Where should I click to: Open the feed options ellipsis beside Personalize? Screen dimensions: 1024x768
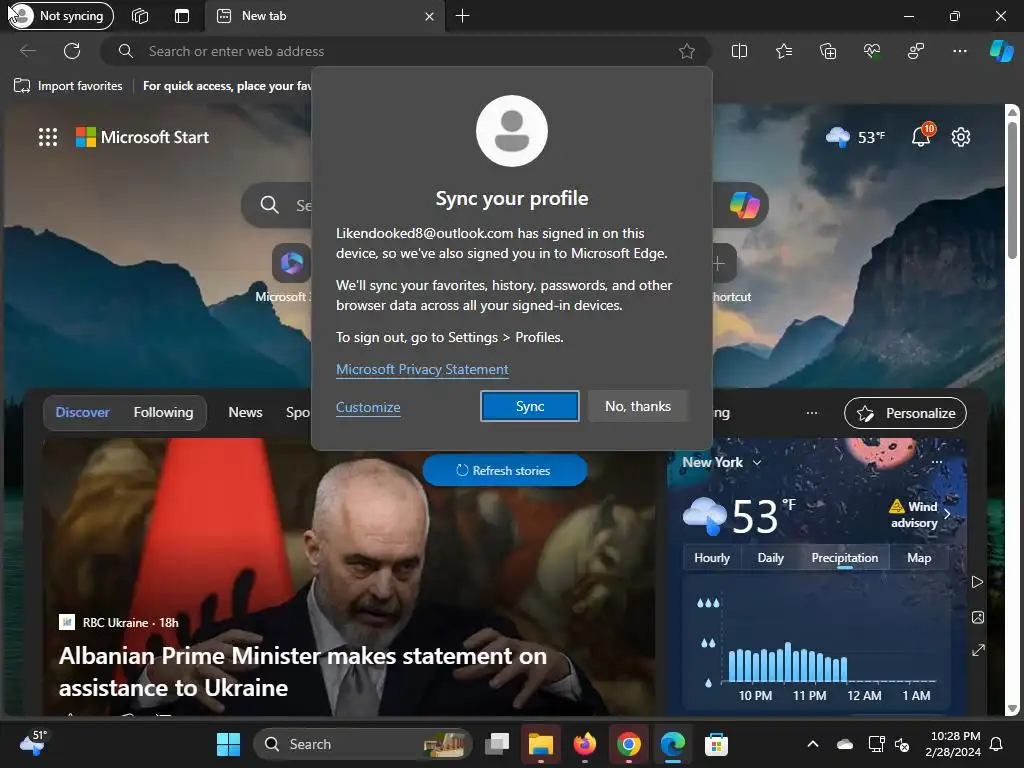[x=812, y=413]
